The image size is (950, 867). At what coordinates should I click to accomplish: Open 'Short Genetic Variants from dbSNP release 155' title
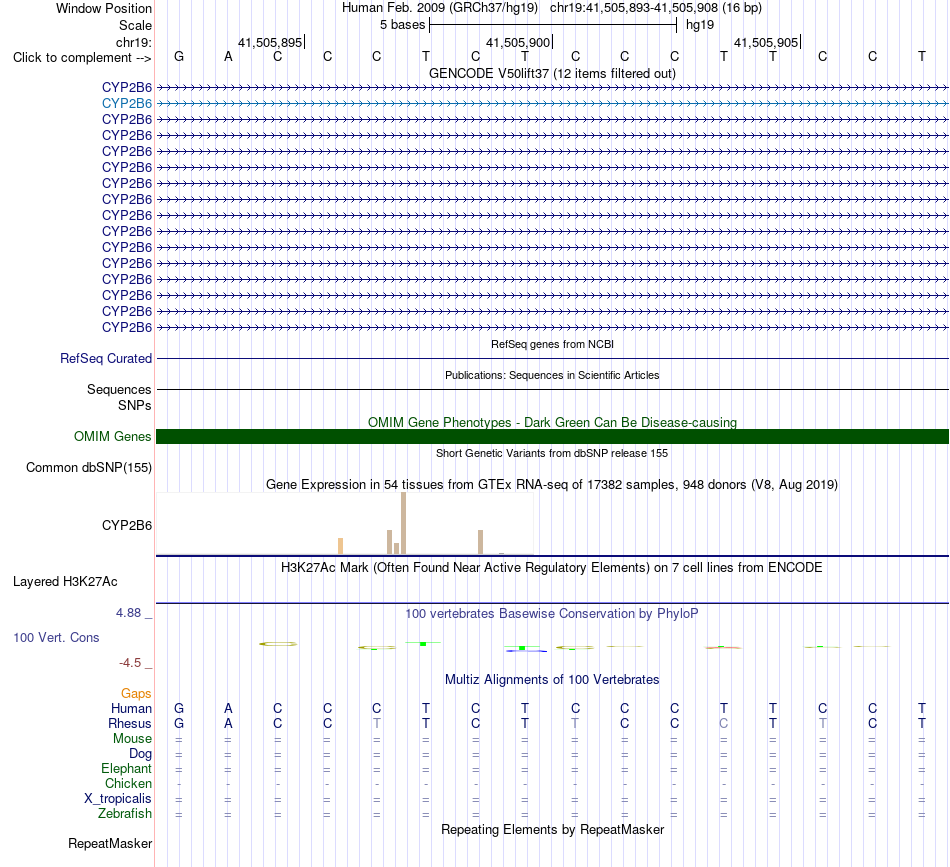pos(552,453)
